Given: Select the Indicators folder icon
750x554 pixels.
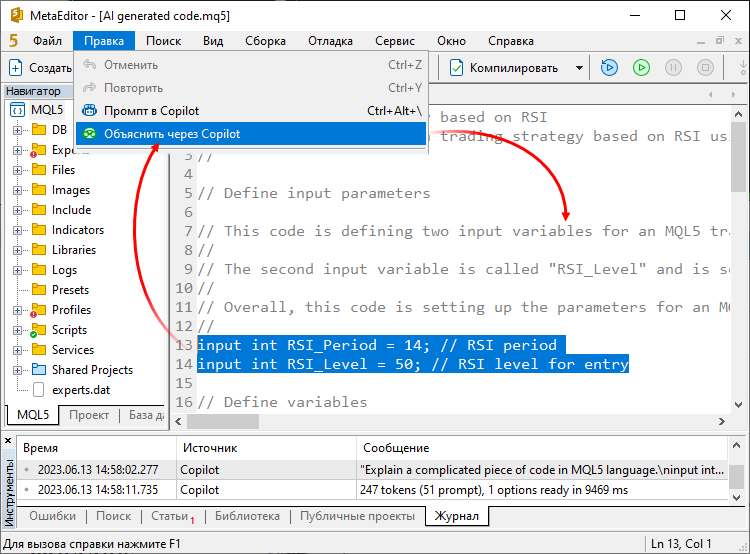Looking at the screenshot, I should pos(39,230).
